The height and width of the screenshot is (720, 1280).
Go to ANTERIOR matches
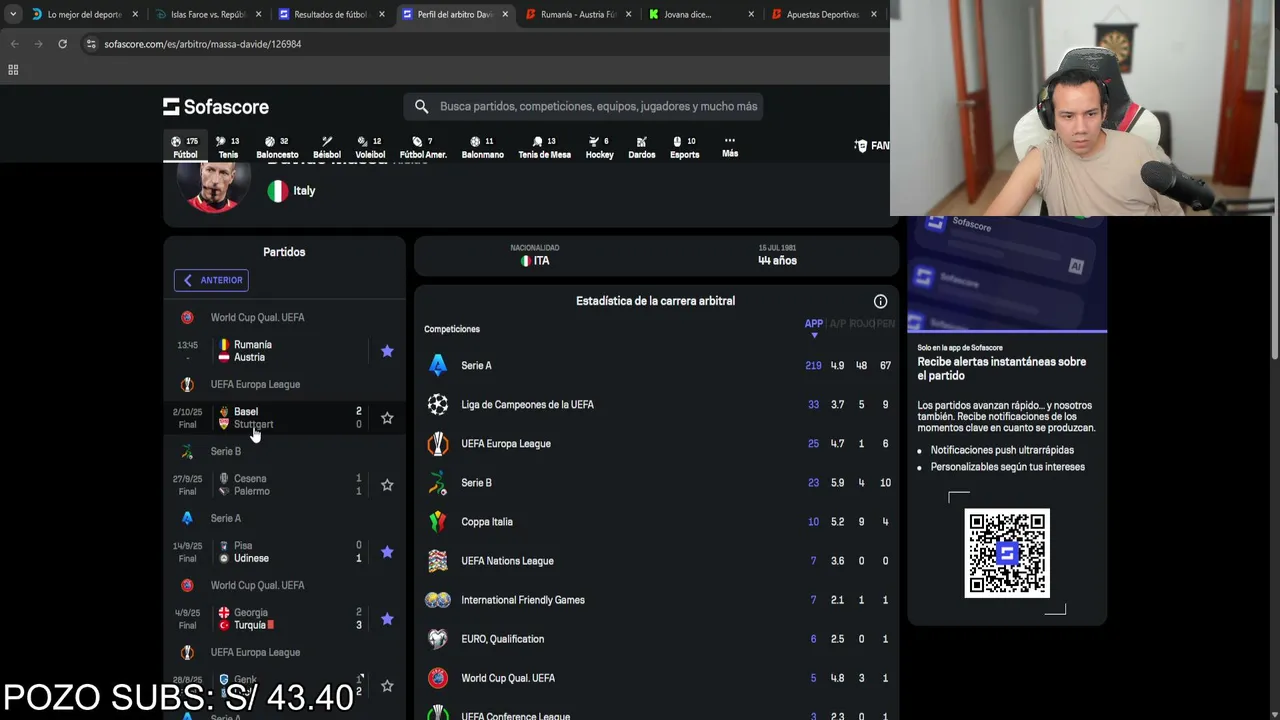(211, 280)
